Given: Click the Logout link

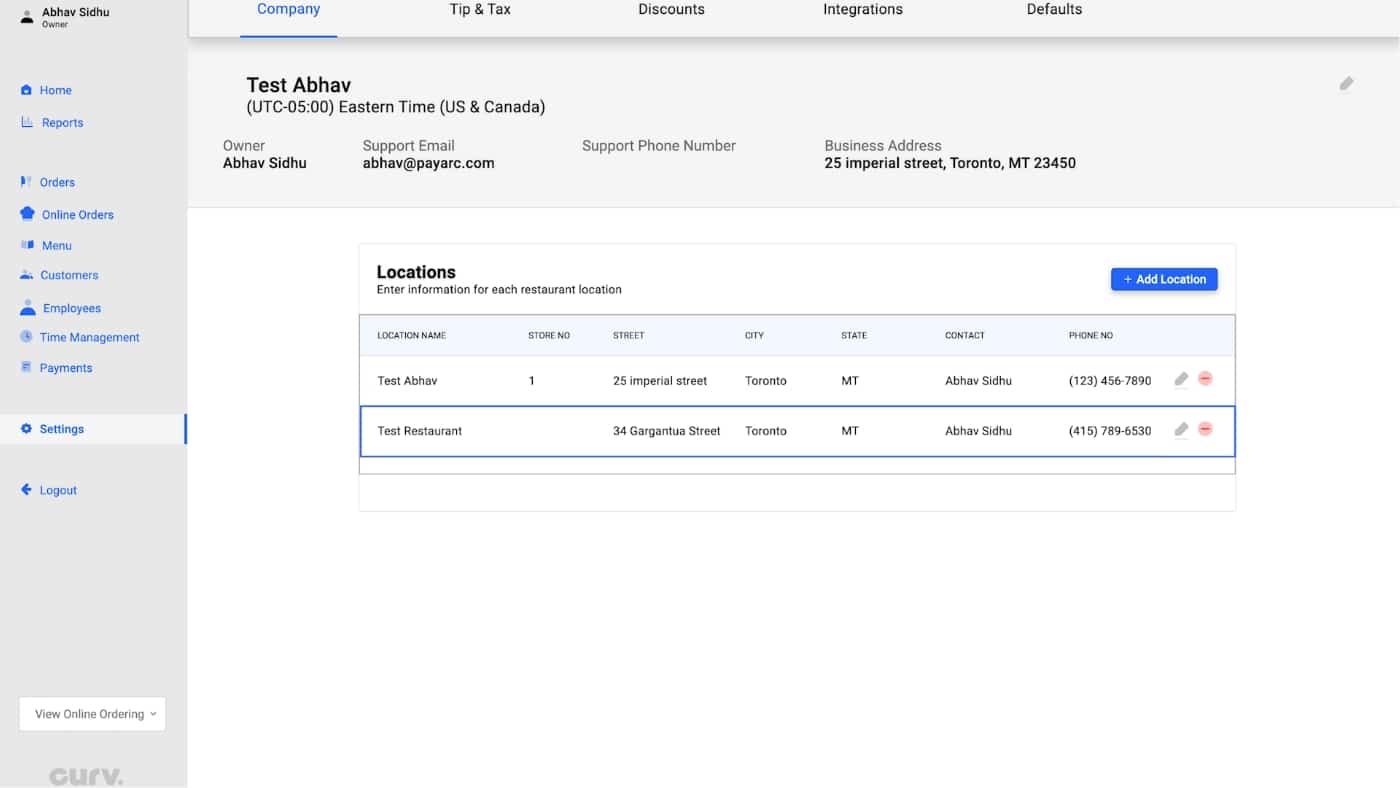Looking at the screenshot, I should [58, 490].
